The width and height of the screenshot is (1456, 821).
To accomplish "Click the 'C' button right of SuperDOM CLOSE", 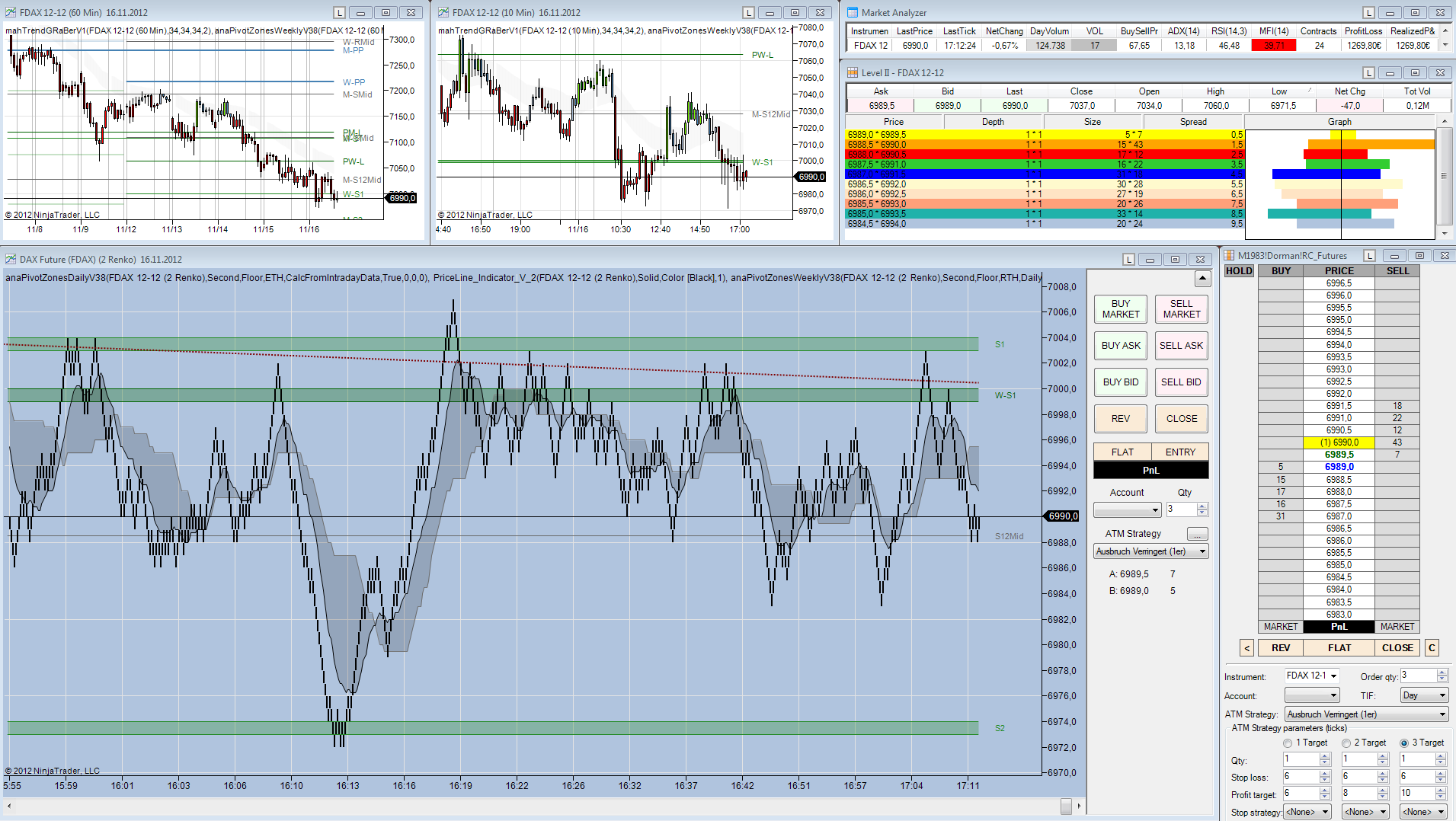I will click(1432, 648).
